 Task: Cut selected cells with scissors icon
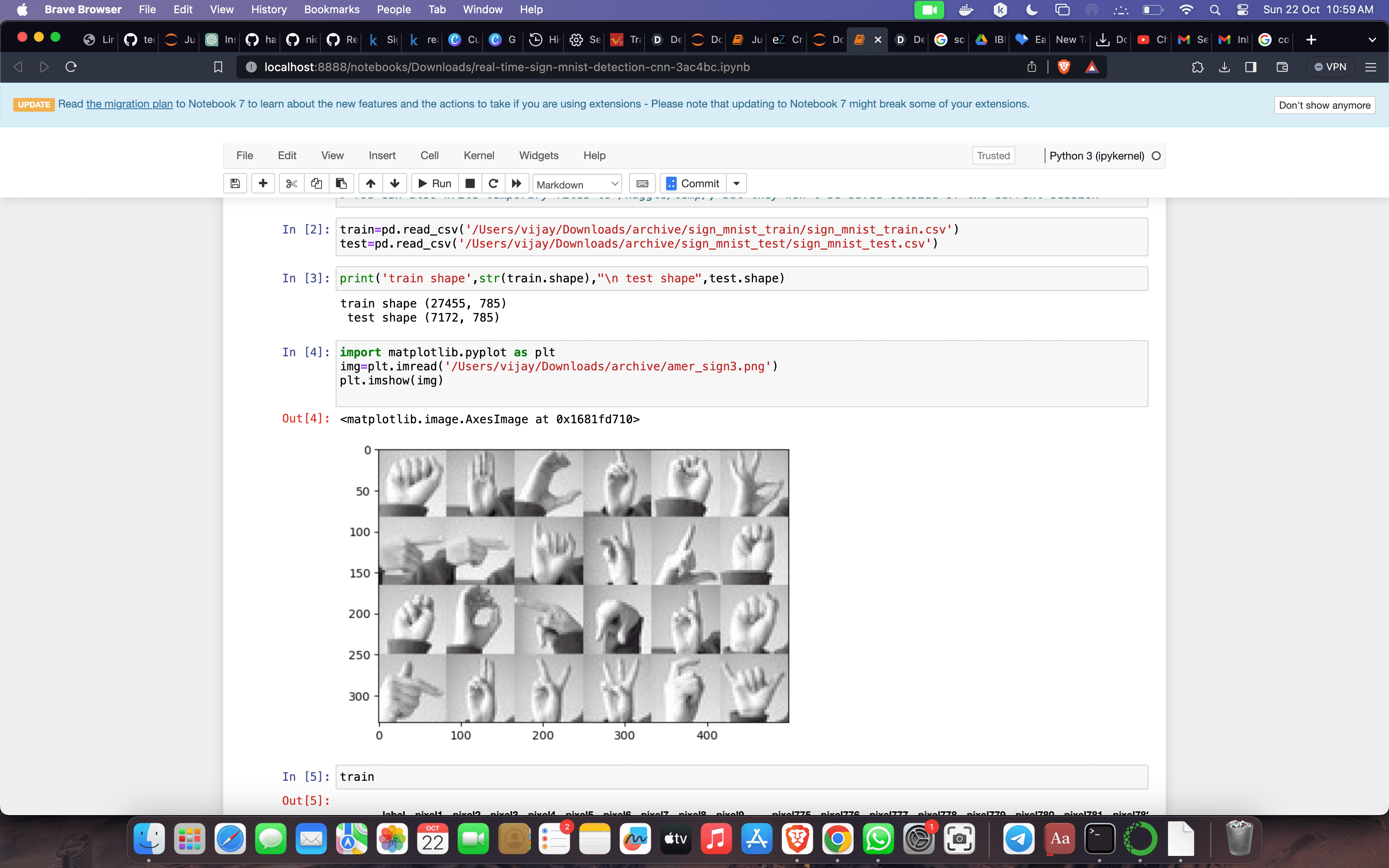(291, 184)
